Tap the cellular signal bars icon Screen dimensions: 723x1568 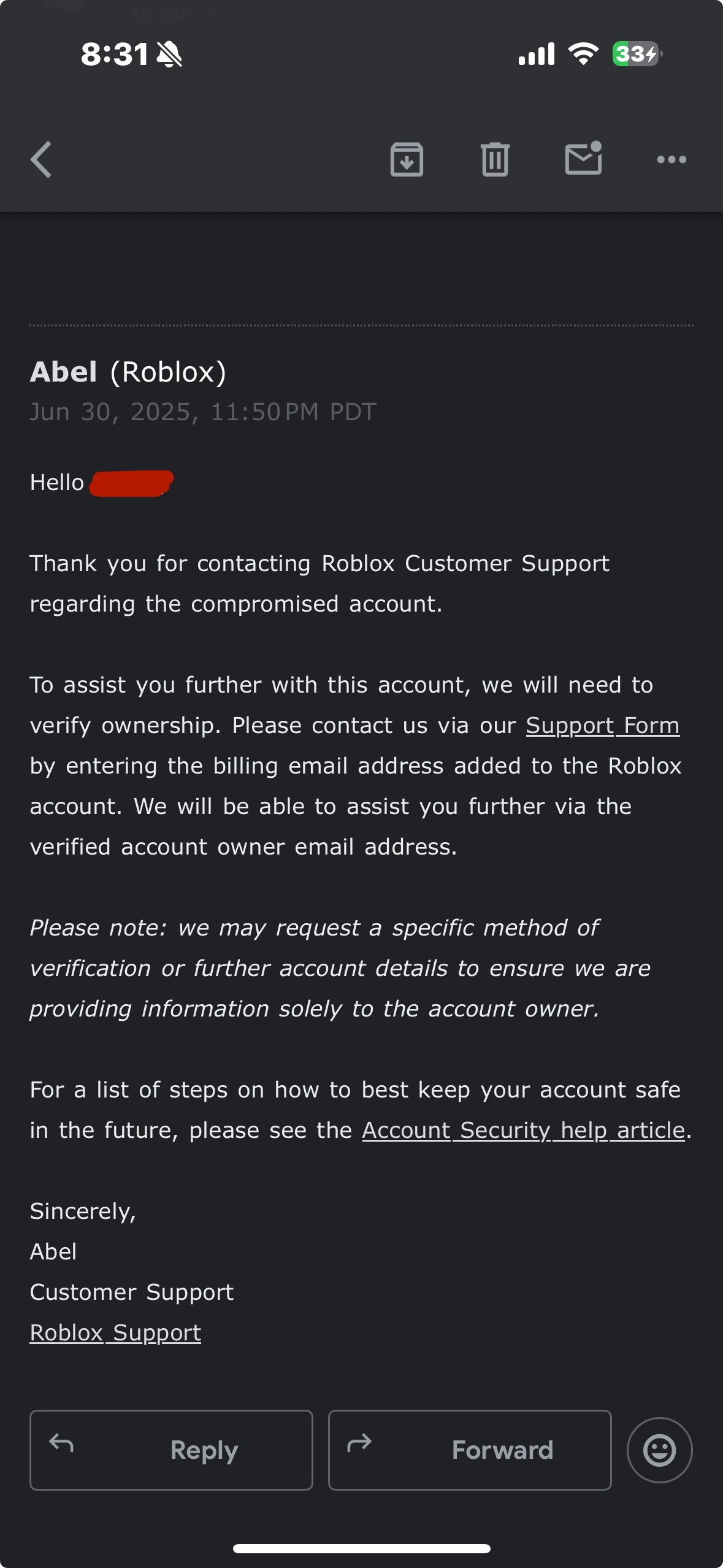(x=536, y=54)
